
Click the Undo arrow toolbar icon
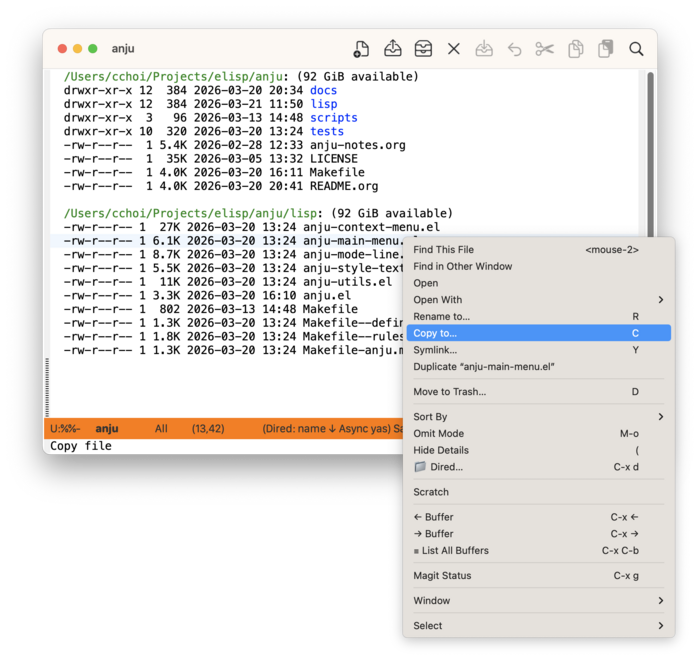[514, 49]
